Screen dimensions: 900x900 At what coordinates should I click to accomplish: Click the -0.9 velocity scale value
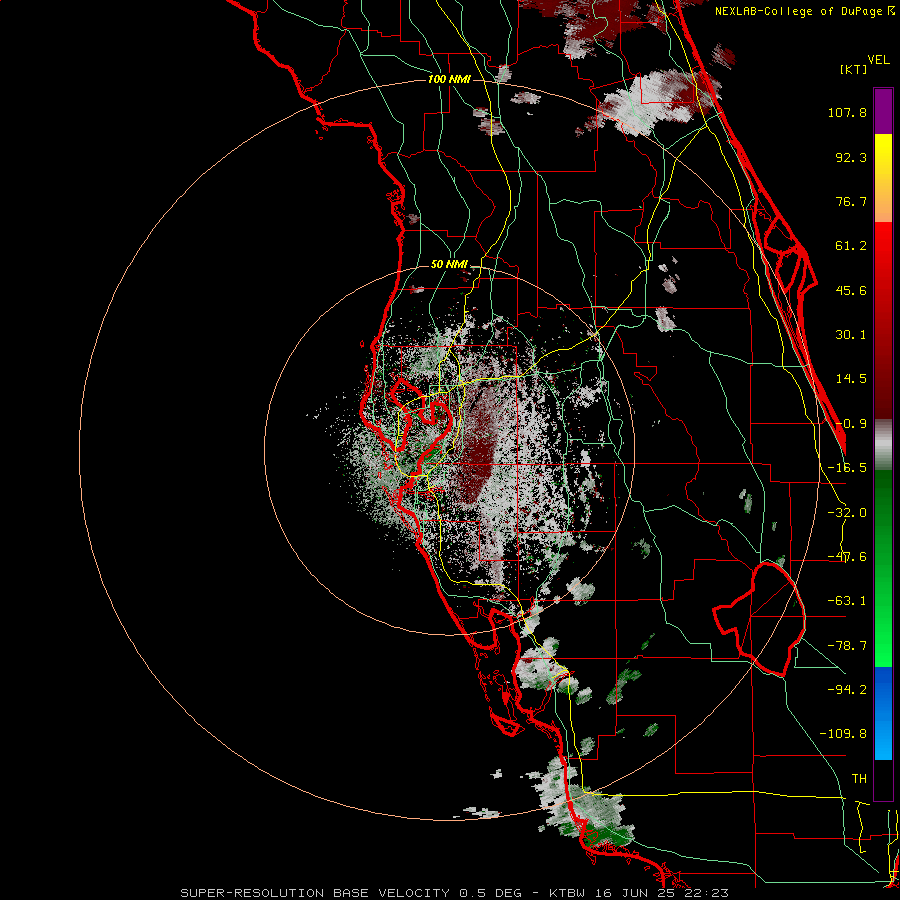[x=851, y=424]
